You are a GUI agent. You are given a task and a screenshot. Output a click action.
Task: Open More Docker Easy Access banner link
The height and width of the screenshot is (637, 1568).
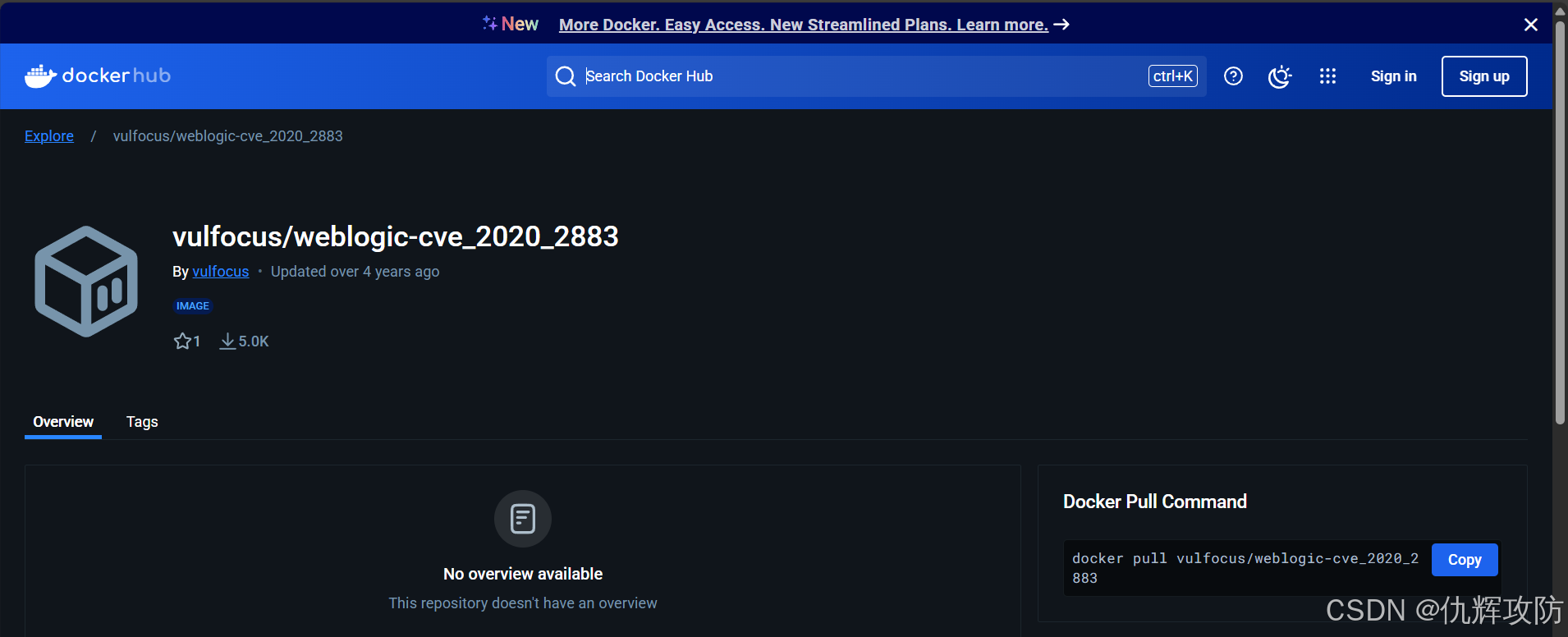click(x=804, y=25)
